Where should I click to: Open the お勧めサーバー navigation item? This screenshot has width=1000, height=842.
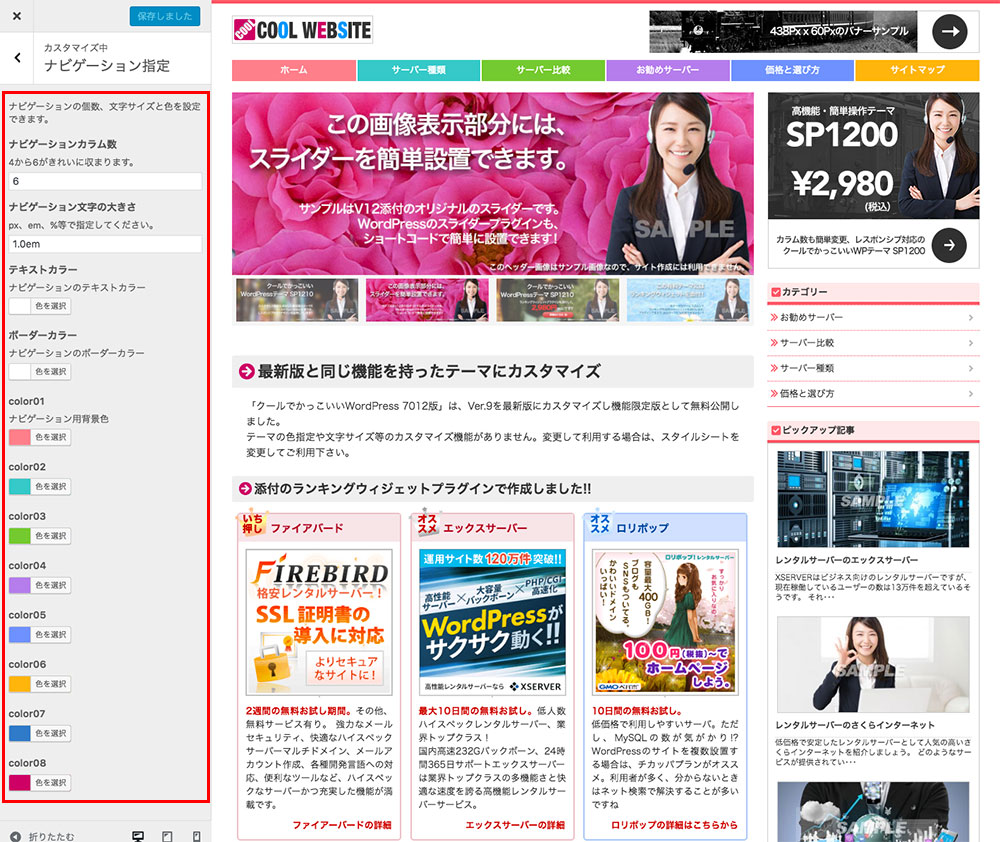coord(668,70)
